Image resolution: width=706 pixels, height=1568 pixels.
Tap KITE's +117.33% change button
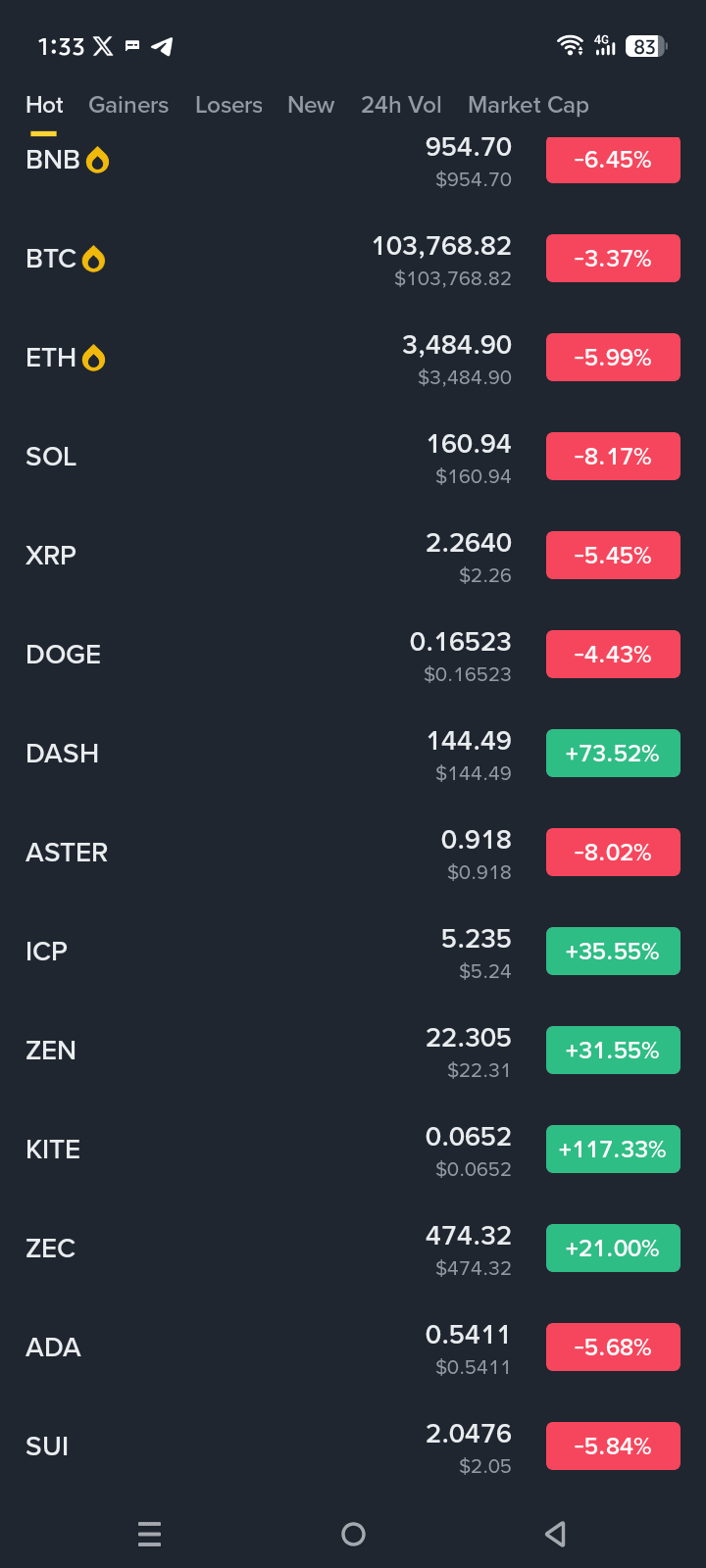pyautogui.click(x=613, y=1150)
